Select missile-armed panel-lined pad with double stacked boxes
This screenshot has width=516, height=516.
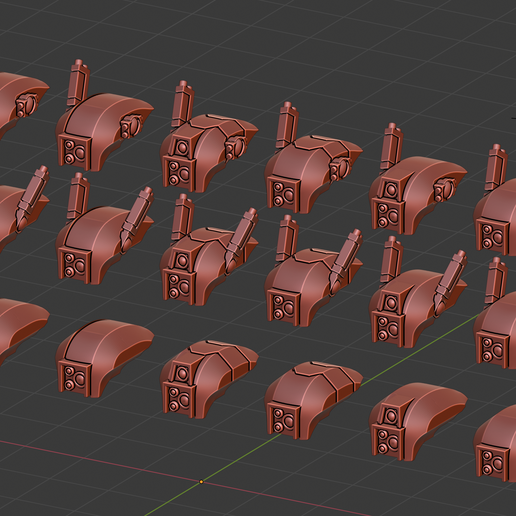click(209, 250)
